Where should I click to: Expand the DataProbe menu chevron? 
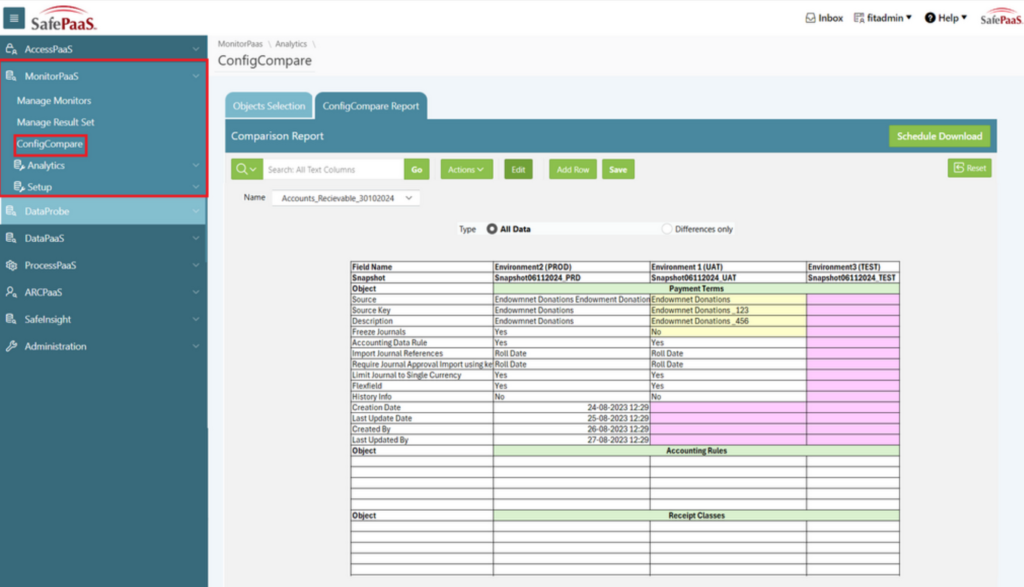[x=196, y=211]
